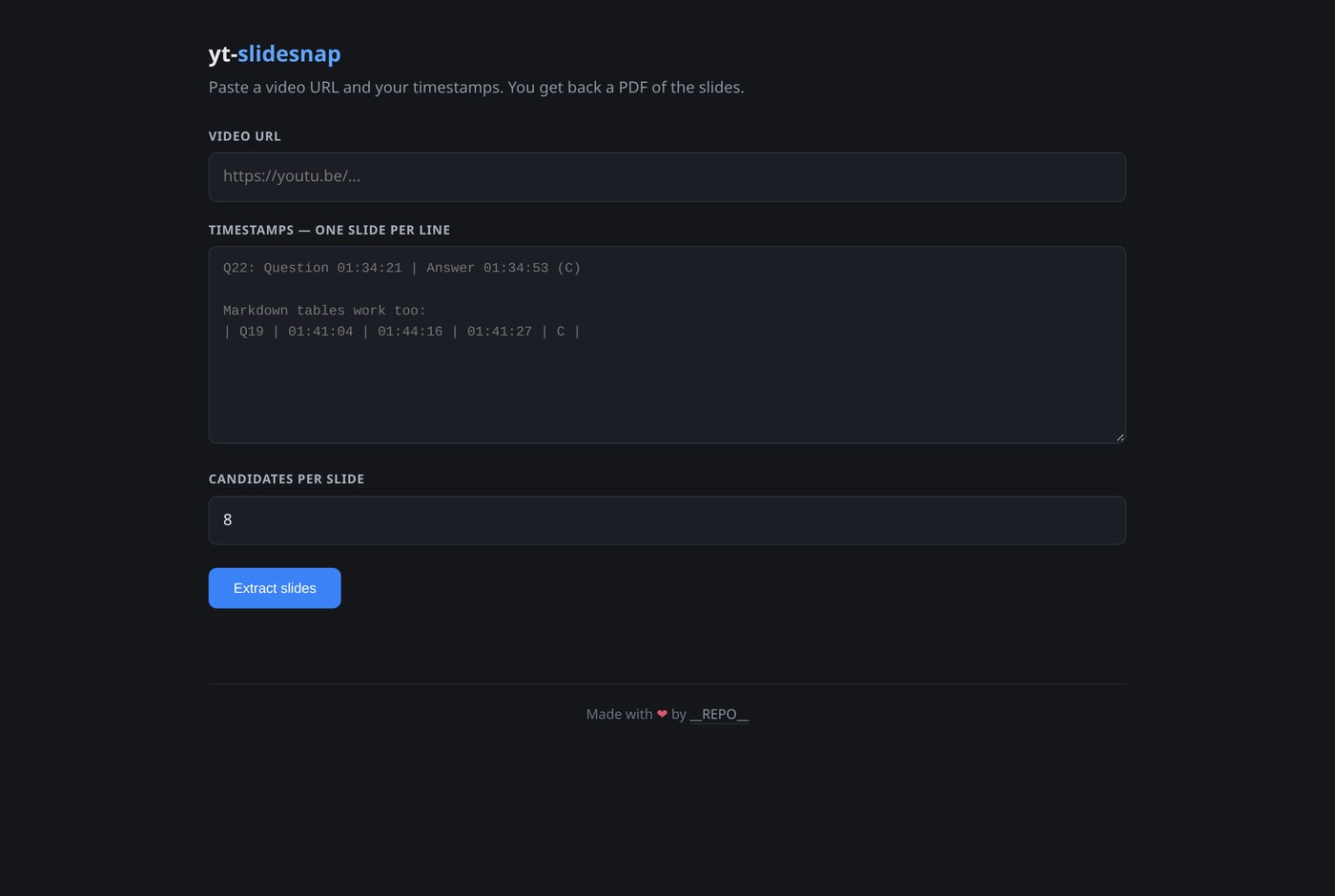1335x896 pixels.
Task: Click the yt-slidesnap page title
Action: coord(275,53)
